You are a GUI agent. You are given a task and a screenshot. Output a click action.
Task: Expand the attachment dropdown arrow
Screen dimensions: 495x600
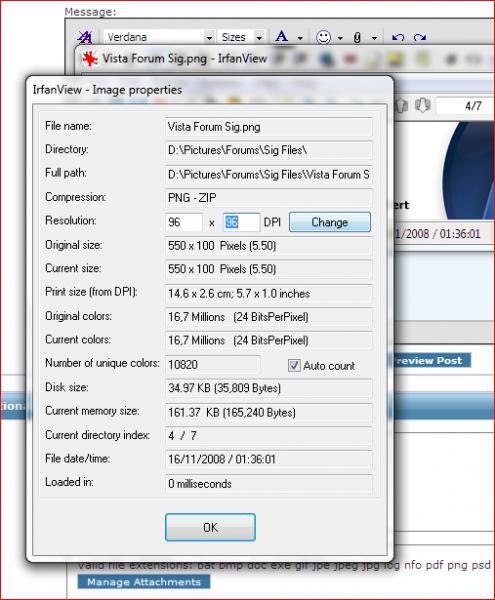pyautogui.click(x=375, y=38)
